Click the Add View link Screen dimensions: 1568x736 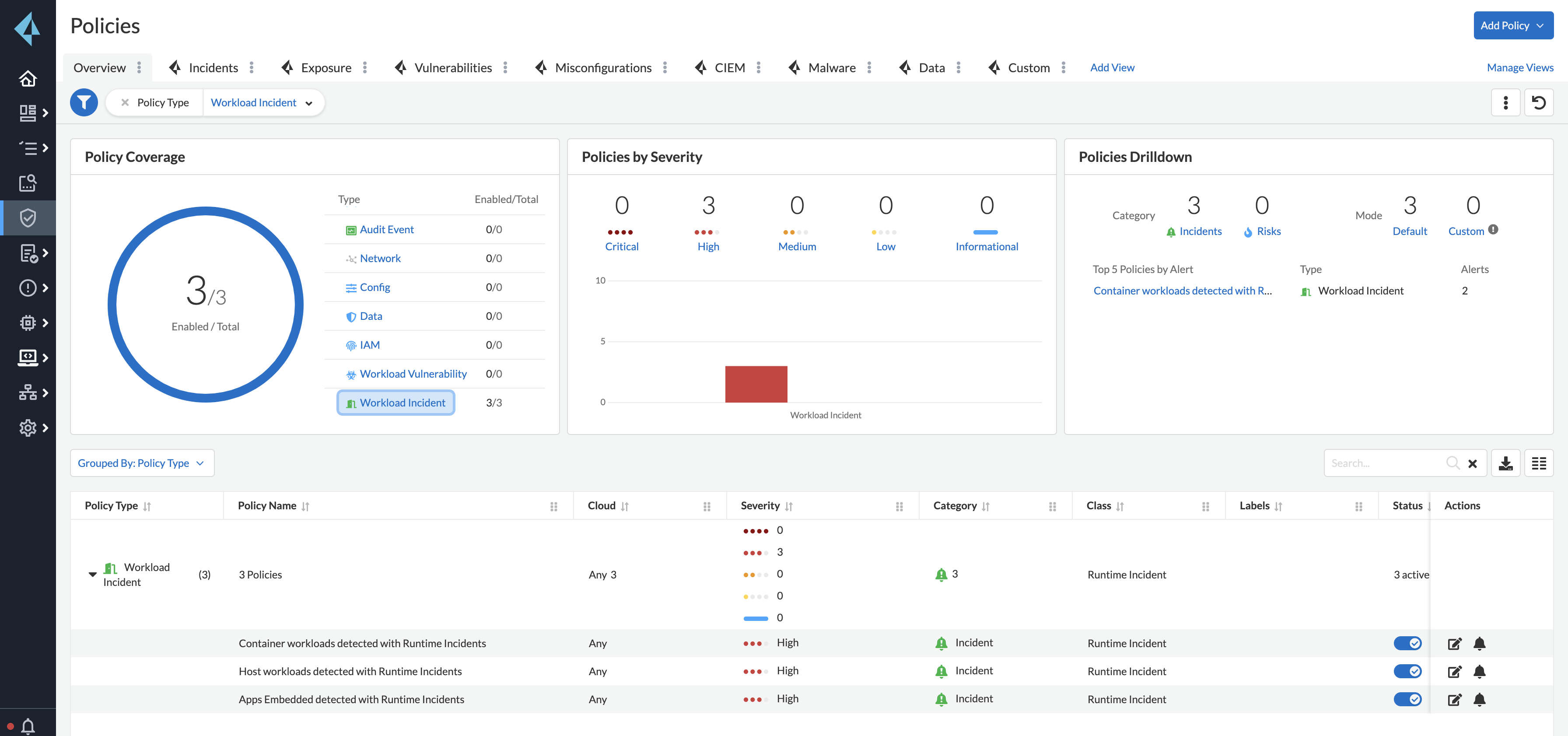[x=1112, y=67]
